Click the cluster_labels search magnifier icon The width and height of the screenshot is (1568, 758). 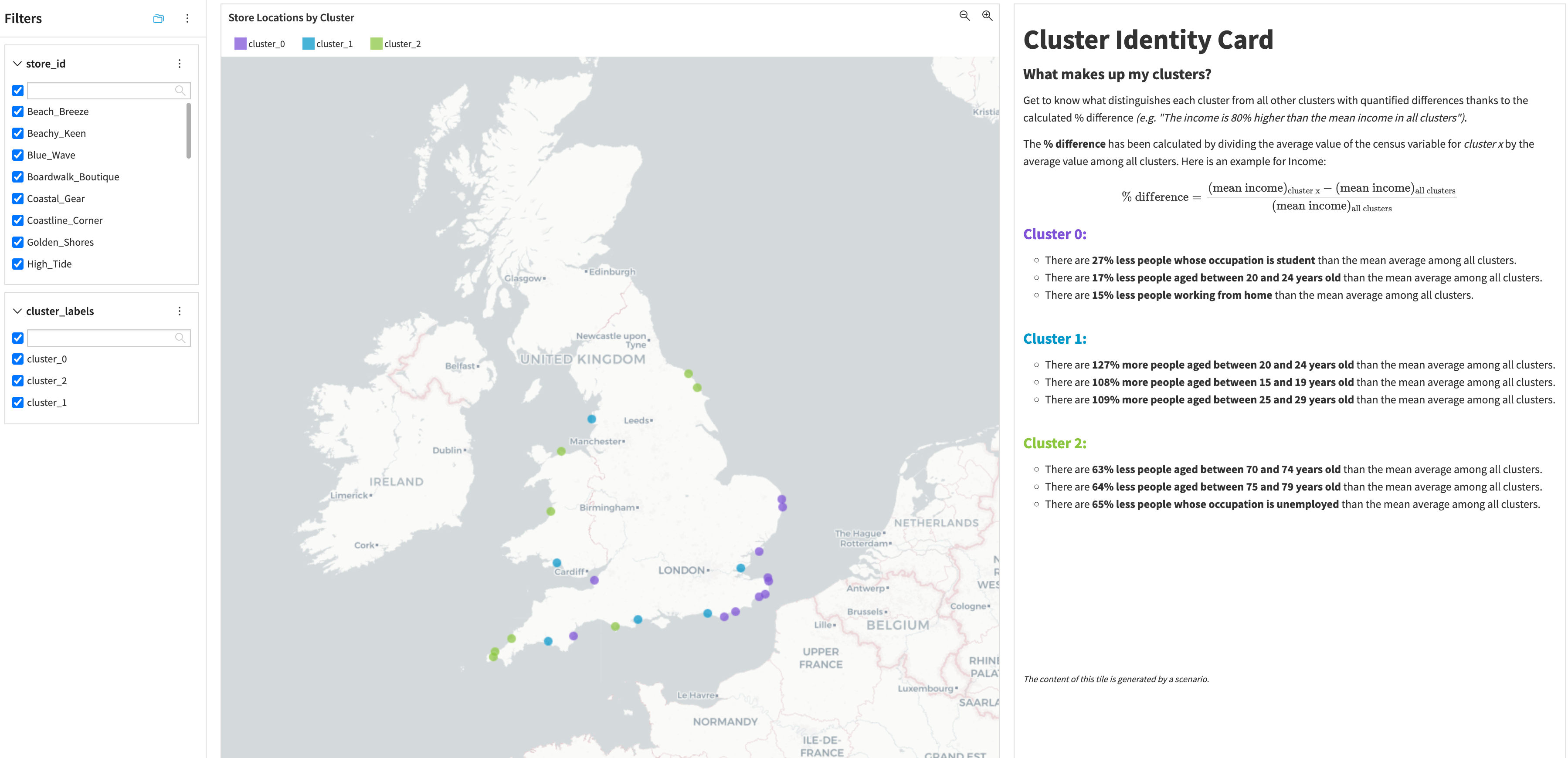point(180,338)
